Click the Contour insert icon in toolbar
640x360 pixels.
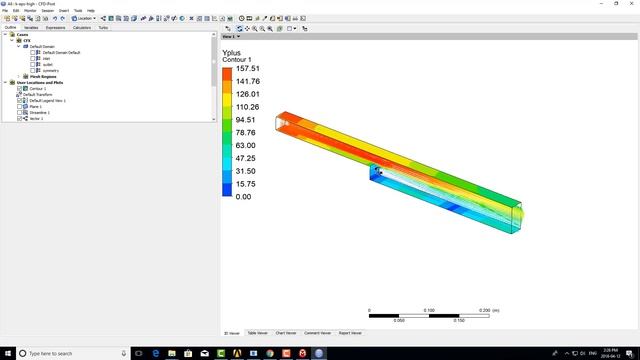point(111,18)
